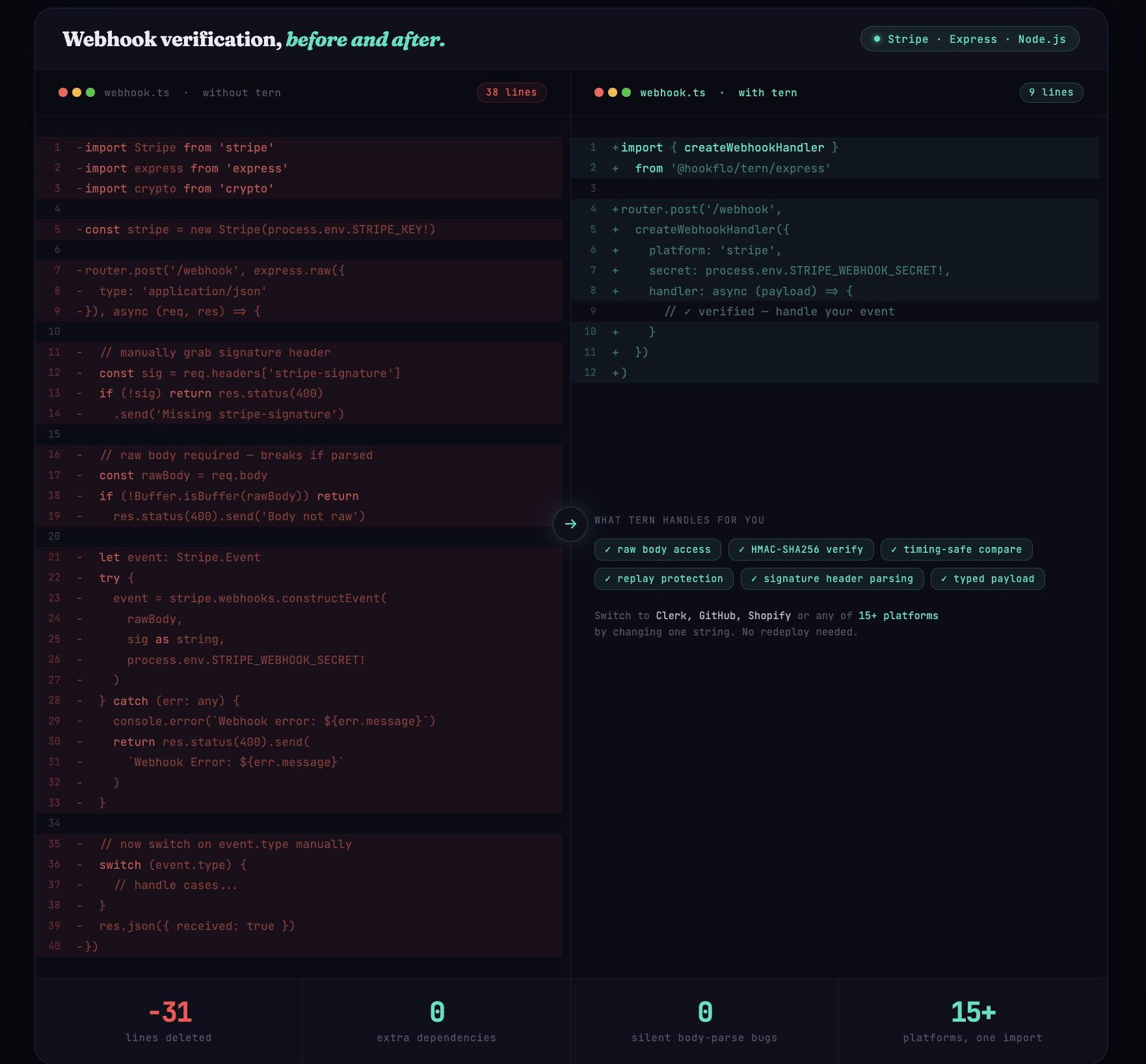
Task: Click 'timing-safe compare' chip
Action: [x=956, y=550]
